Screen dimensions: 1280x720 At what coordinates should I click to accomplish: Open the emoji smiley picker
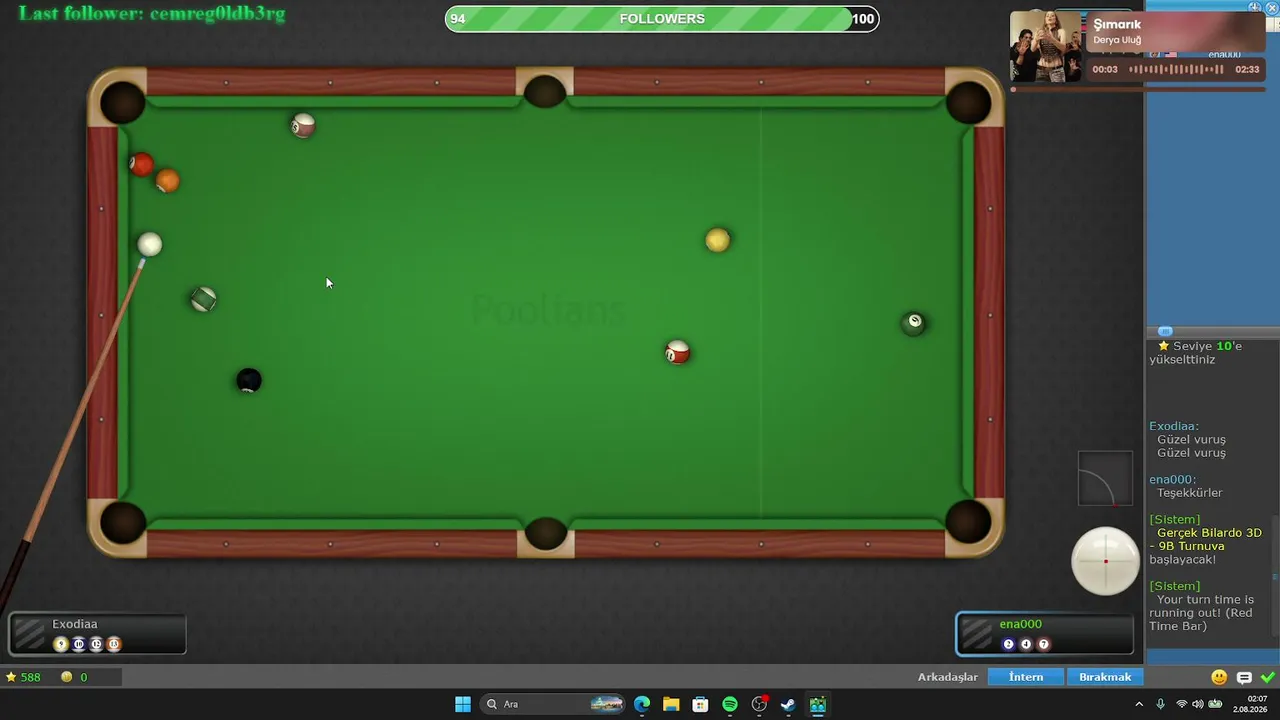(x=1218, y=677)
